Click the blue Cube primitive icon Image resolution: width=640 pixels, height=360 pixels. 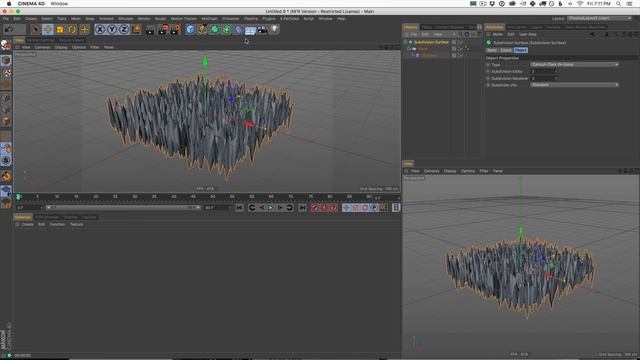point(190,29)
